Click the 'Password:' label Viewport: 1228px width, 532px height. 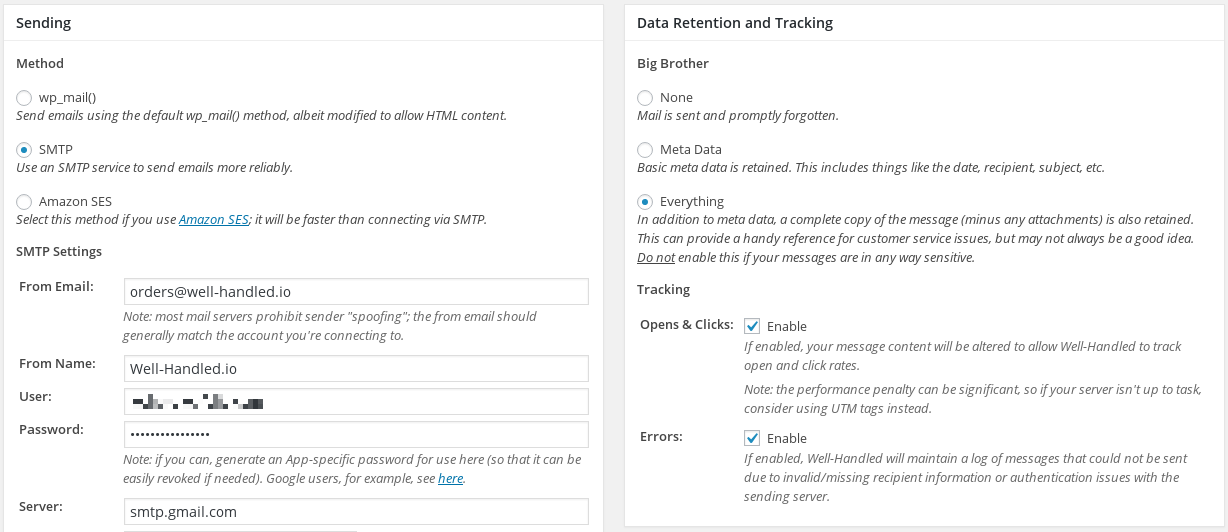point(51,430)
